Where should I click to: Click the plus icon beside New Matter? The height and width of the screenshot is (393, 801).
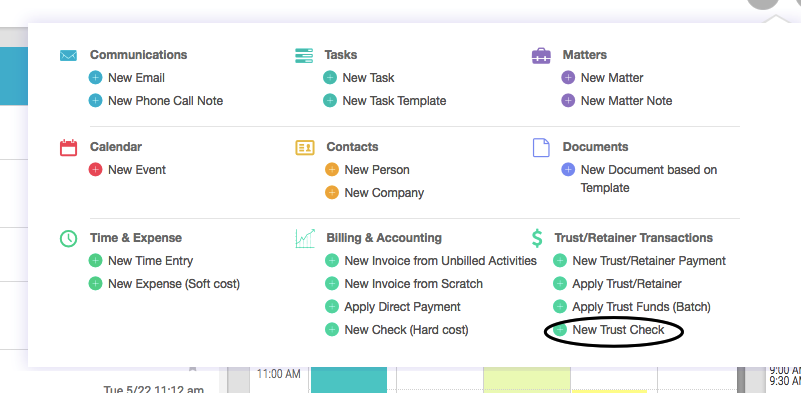click(x=568, y=78)
